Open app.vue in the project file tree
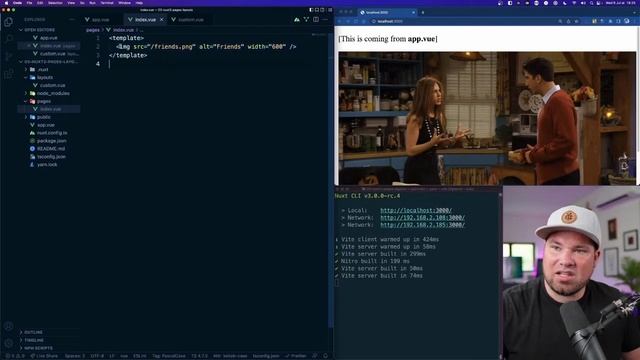This screenshot has height=360, width=640. pyautogui.click(x=49, y=125)
